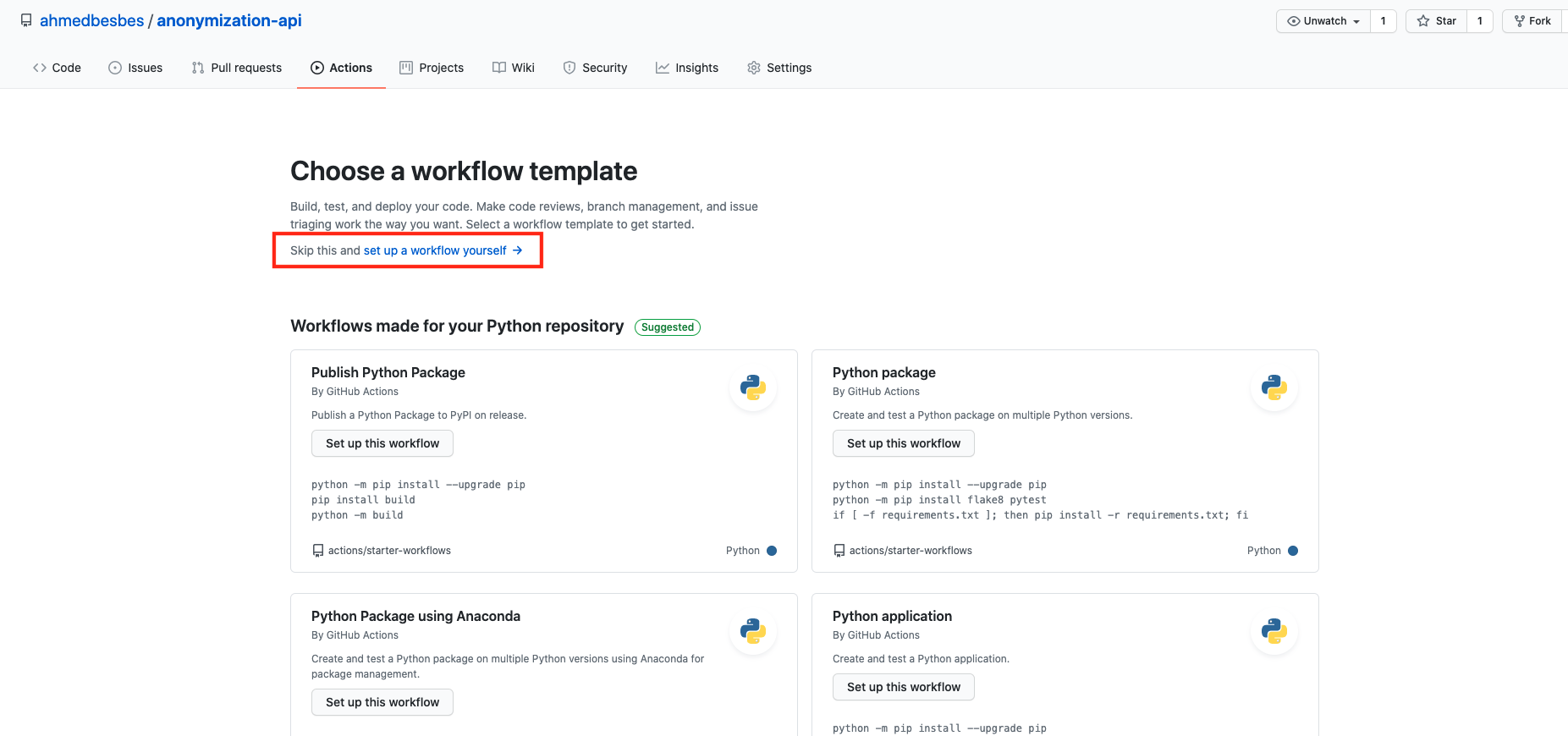Click the 'Create and test a Python application.' text
This screenshot has height=736, width=1568.
point(921,659)
